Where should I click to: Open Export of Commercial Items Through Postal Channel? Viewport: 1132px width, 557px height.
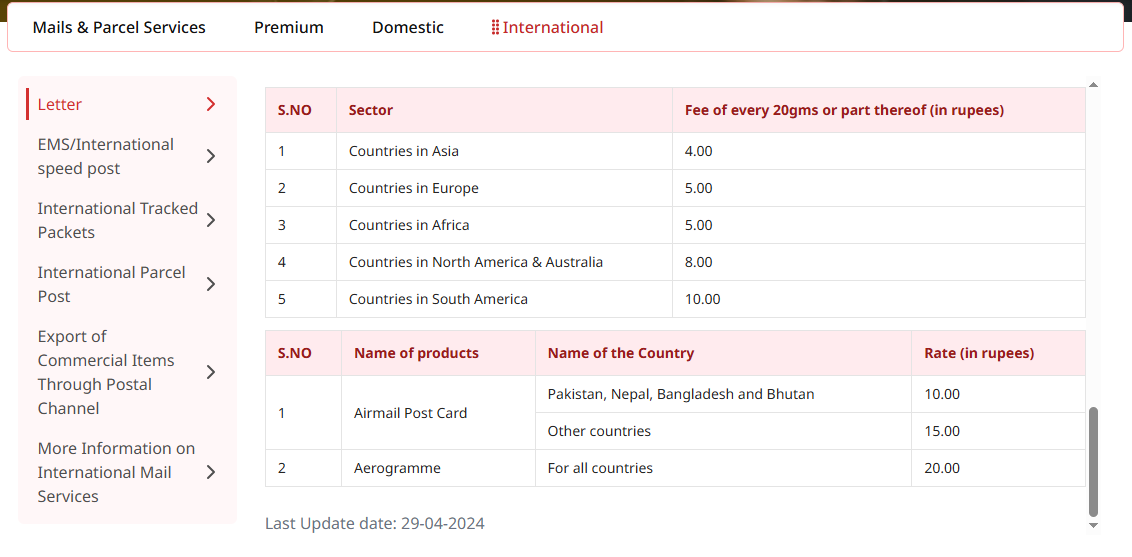(x=106, y=372)
